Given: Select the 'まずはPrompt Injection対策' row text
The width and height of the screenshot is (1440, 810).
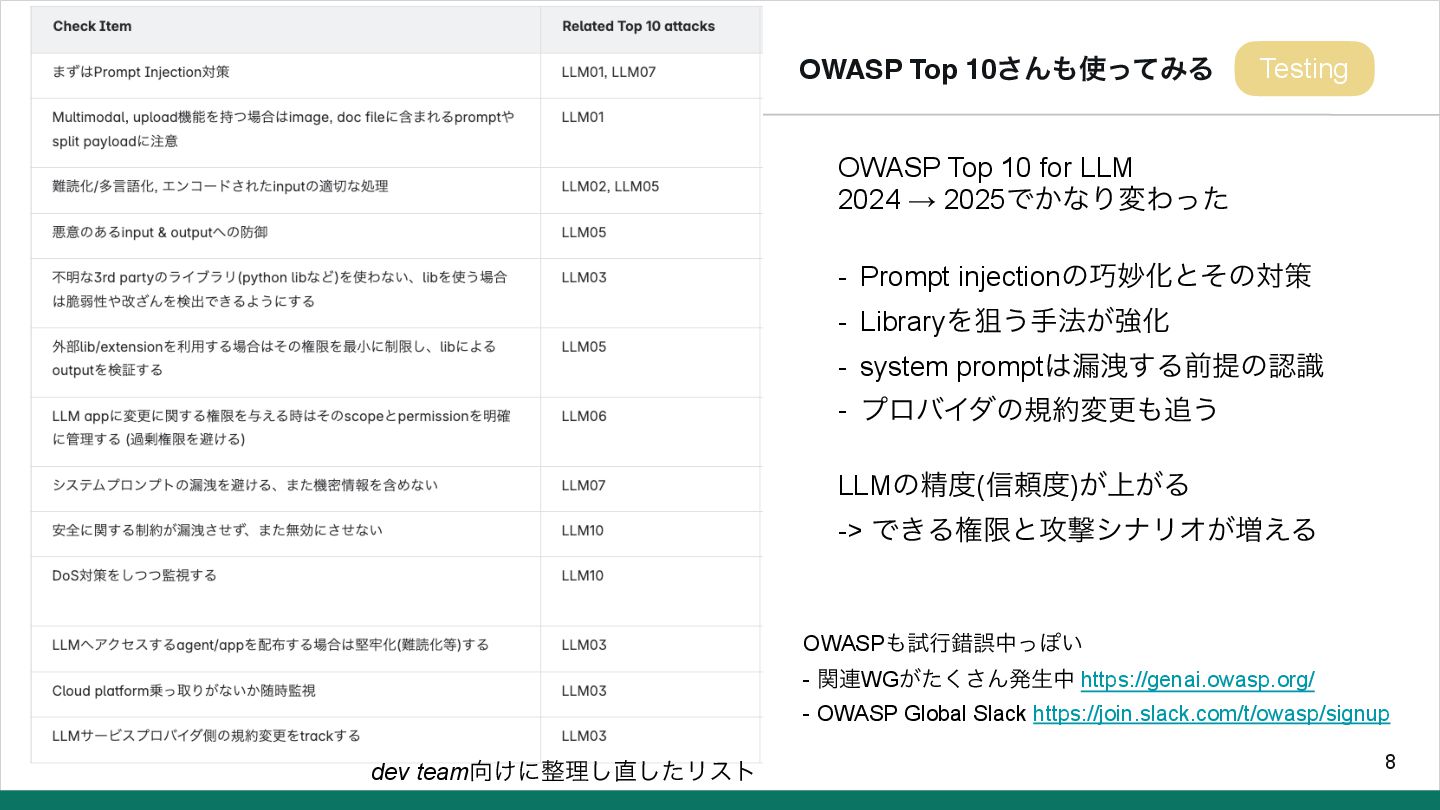Looking at the screenshot, I should pyautogui.click(x=141, y=72).
